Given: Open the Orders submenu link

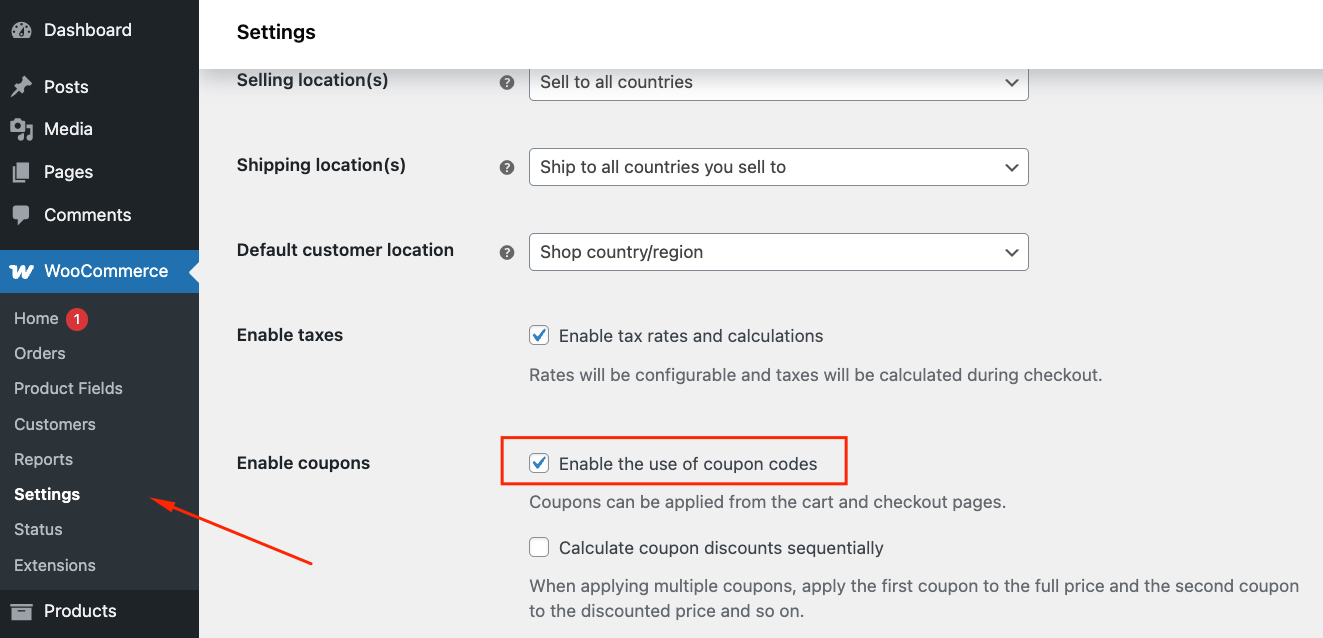Looking at the screenshot, I should point(40,353).
